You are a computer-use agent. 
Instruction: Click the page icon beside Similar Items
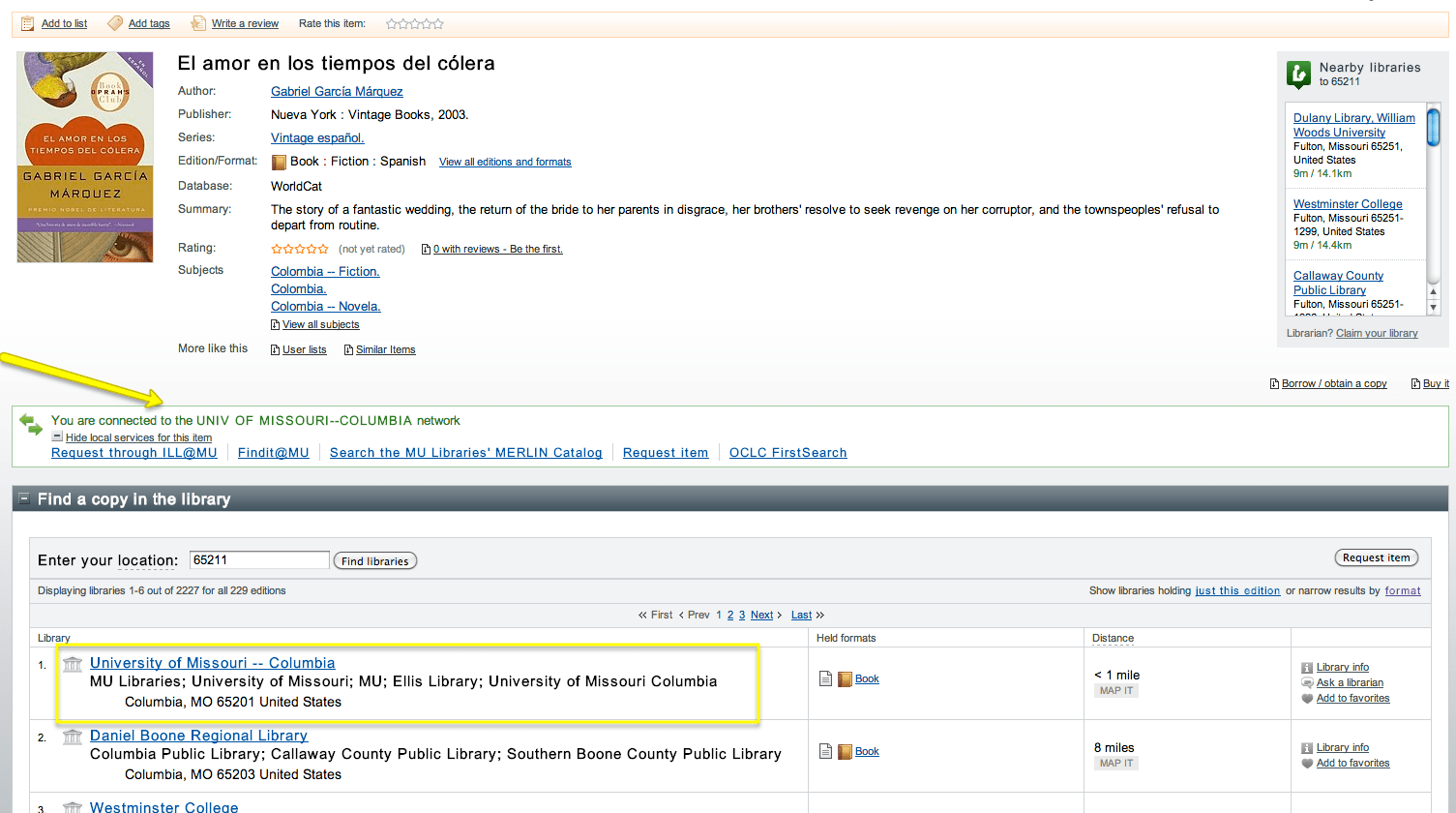[x=349, y=350]
